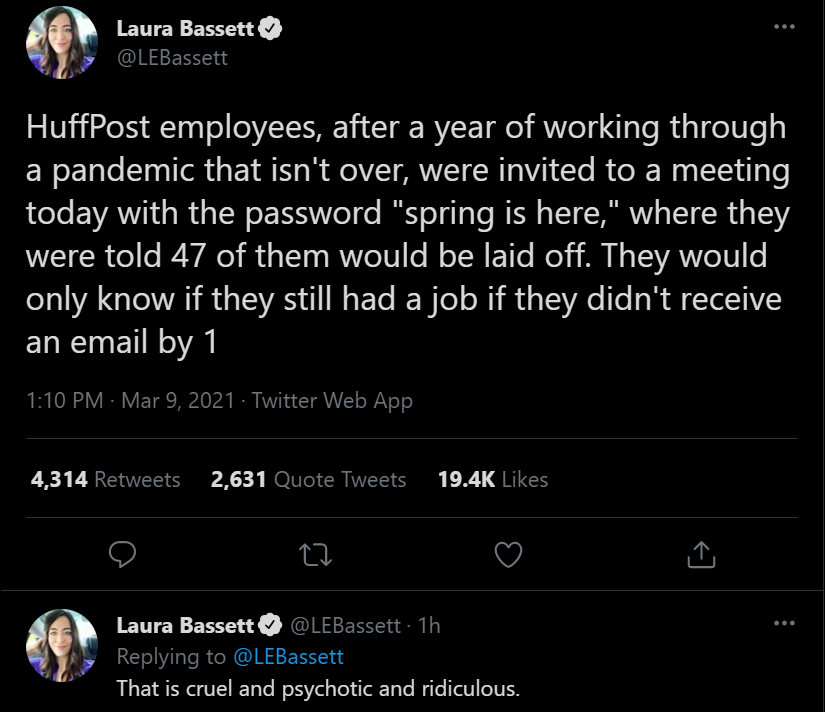Click the 1:10 PM · Mar 9, 2021 timestamp
The width and height of the screenshot is (825, 712).
[128, 401]
